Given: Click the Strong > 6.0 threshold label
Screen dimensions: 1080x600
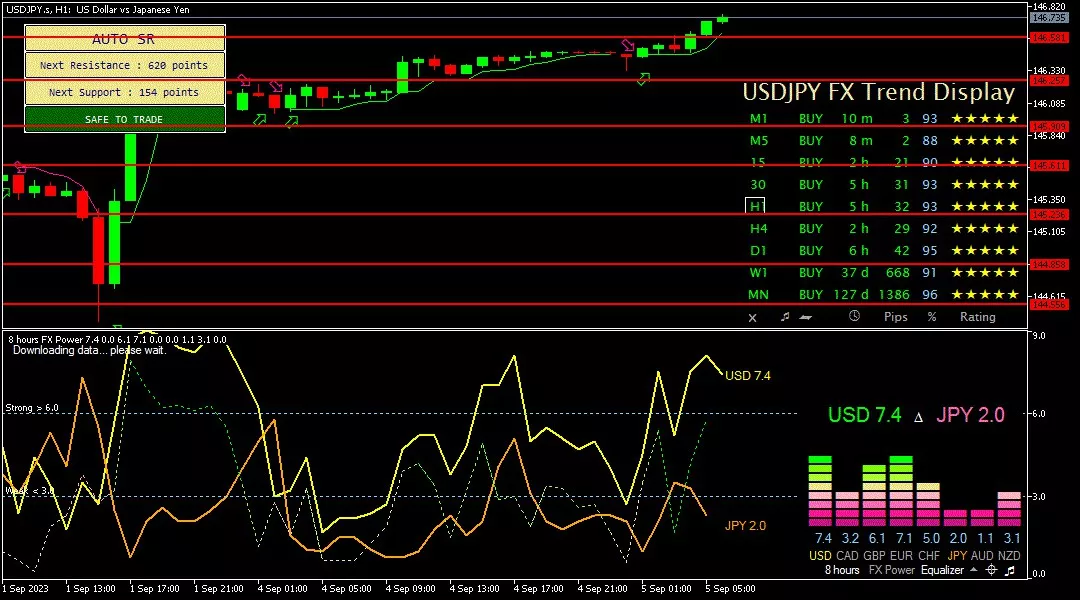Looking at the screenshot, I should [x=32, y=408].
